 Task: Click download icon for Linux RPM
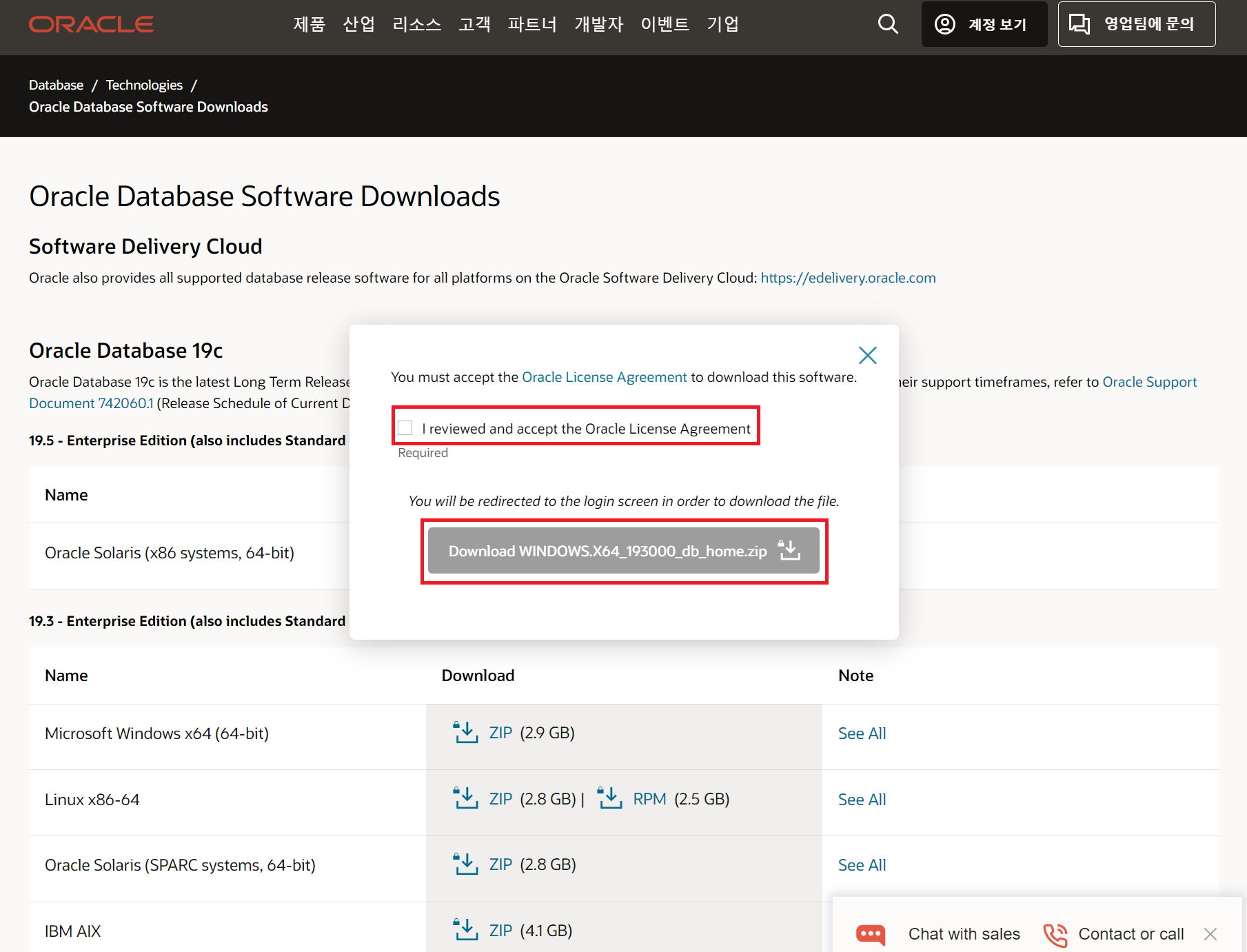click(610, 798)
